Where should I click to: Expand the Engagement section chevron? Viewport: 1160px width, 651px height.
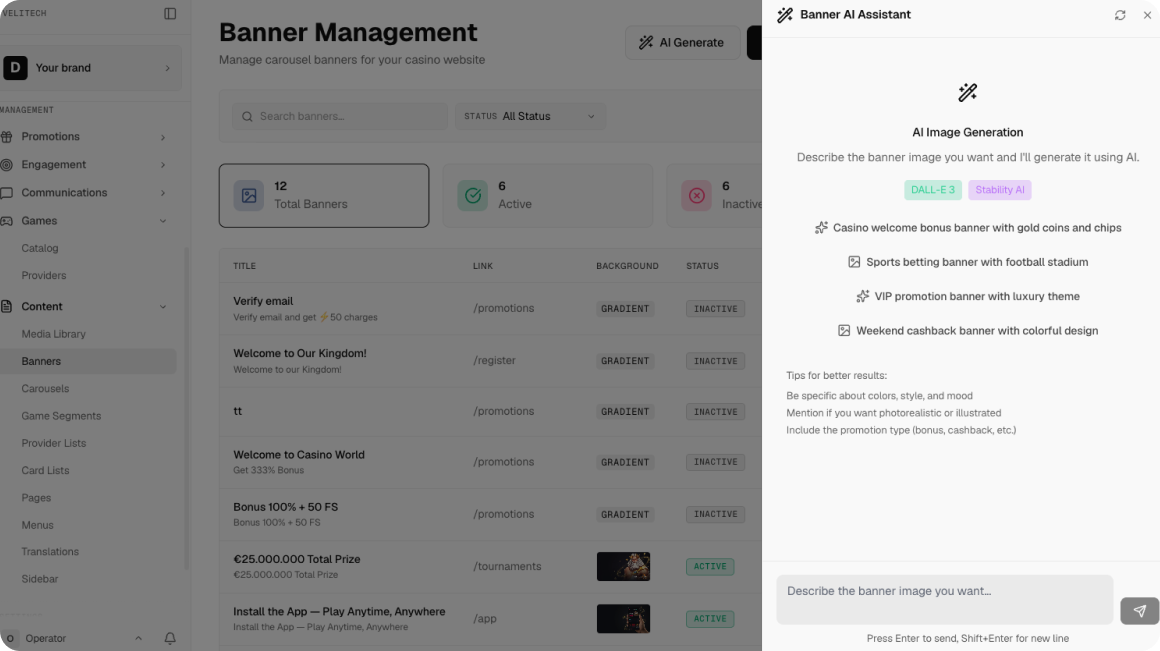(x=163, y=165)
